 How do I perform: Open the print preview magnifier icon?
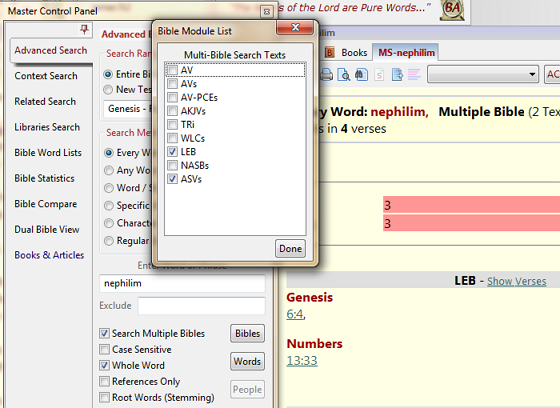344,75
